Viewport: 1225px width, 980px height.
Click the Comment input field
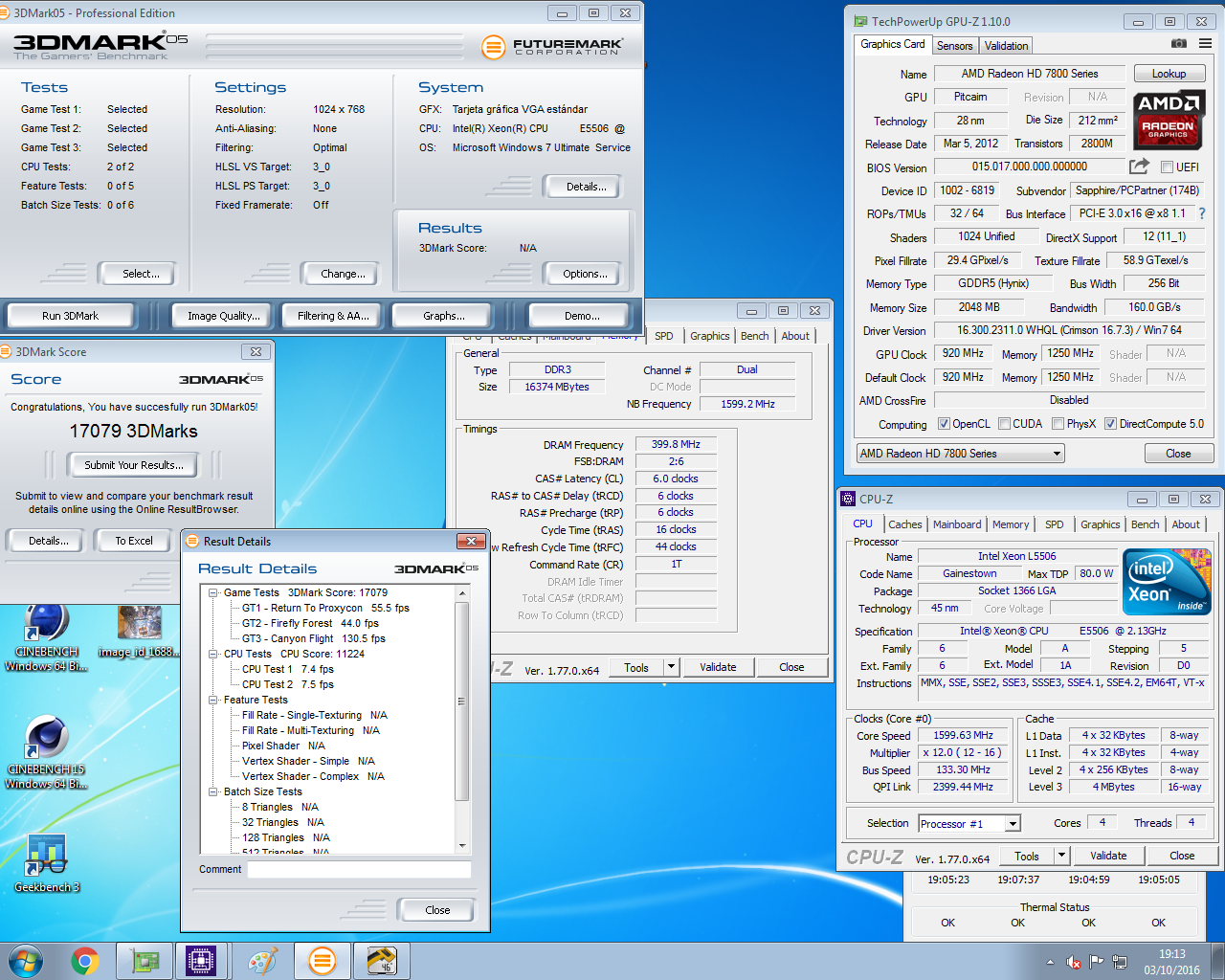coord(359,869)
